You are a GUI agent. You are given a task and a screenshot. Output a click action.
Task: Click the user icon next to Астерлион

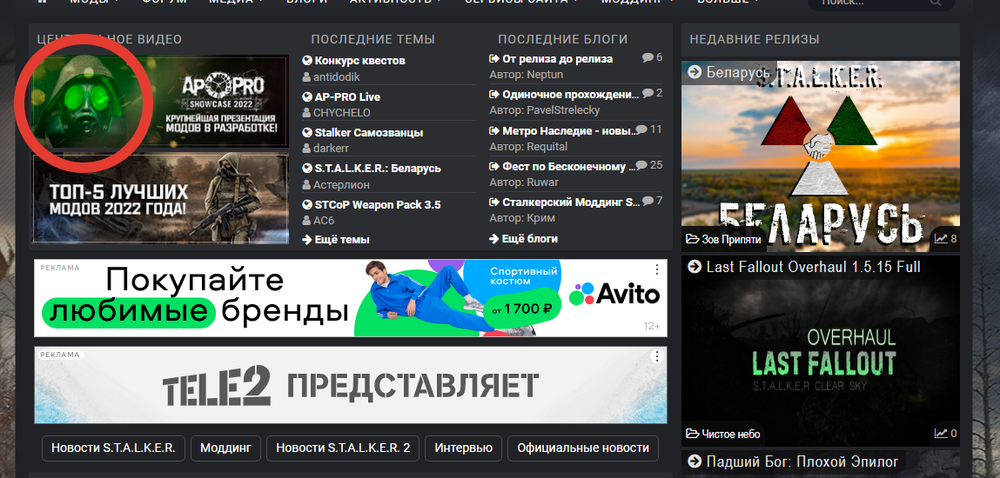[307, 185]
